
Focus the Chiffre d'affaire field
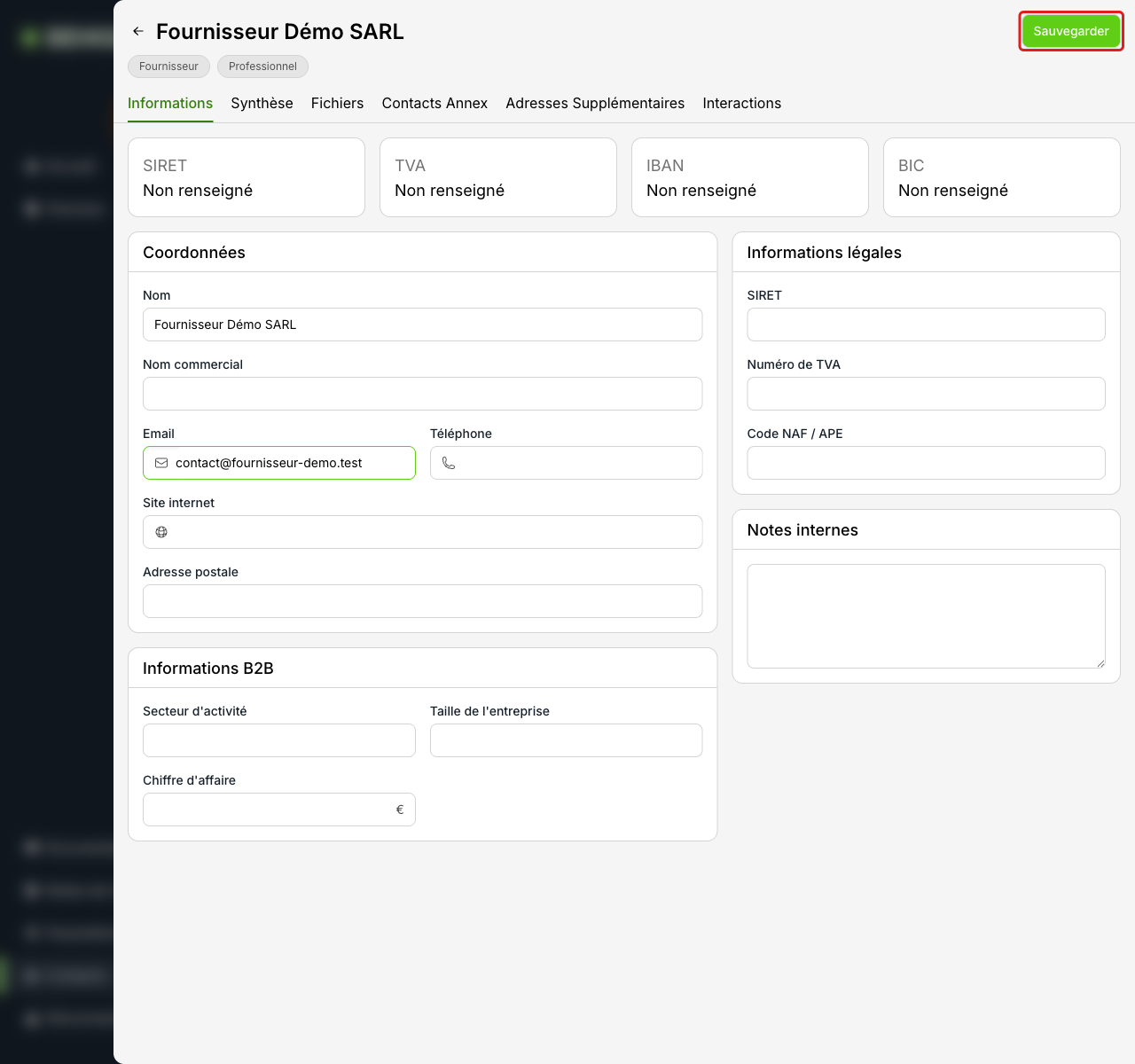[x=279, y=810]
